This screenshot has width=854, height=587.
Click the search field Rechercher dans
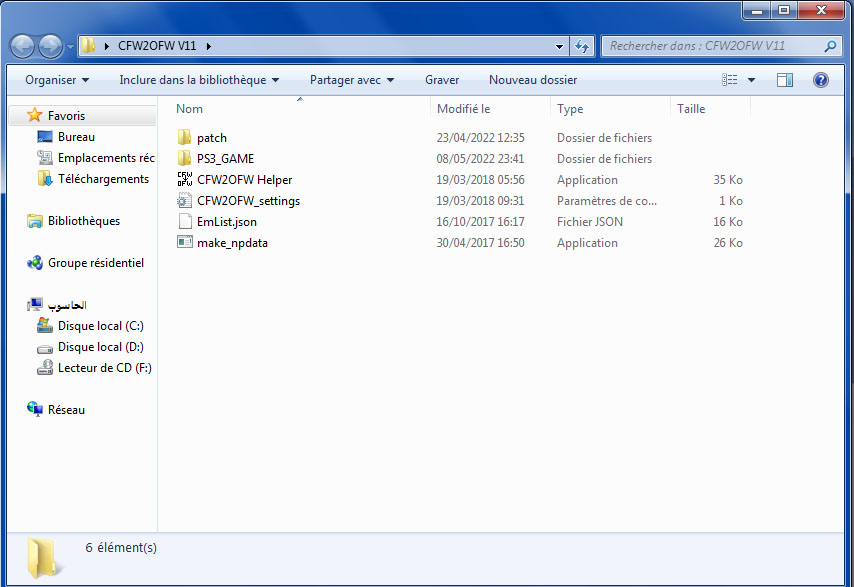(712, 46)
